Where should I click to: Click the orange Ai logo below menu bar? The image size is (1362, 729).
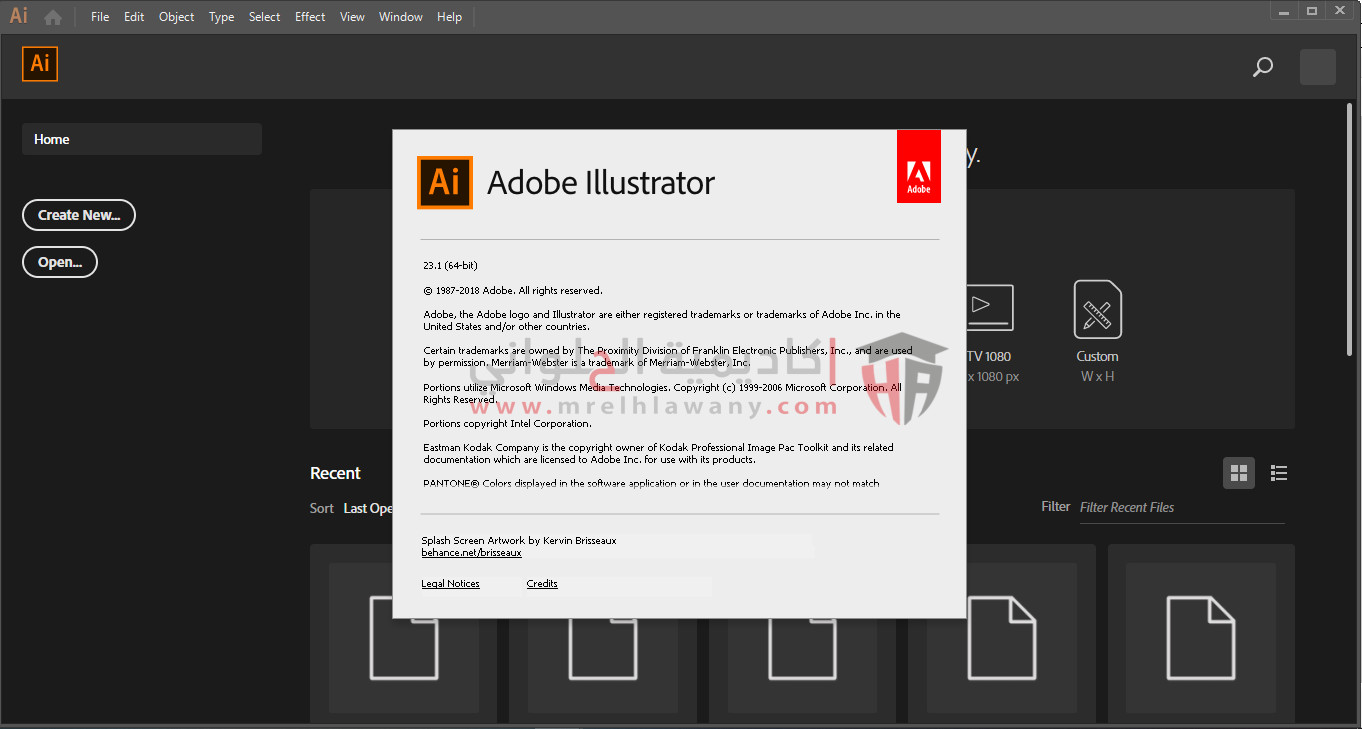40,64
